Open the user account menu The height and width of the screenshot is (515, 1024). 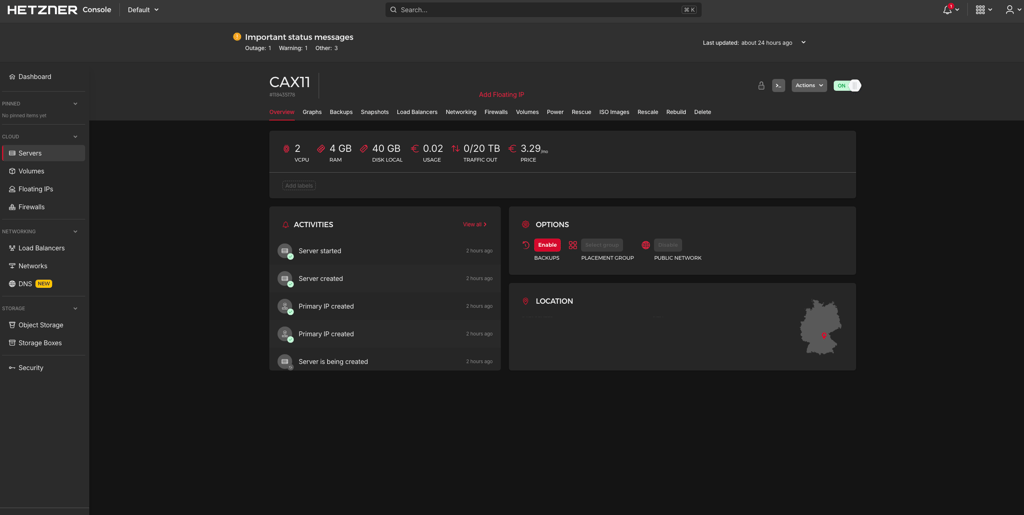click(x=1010, y=10)
